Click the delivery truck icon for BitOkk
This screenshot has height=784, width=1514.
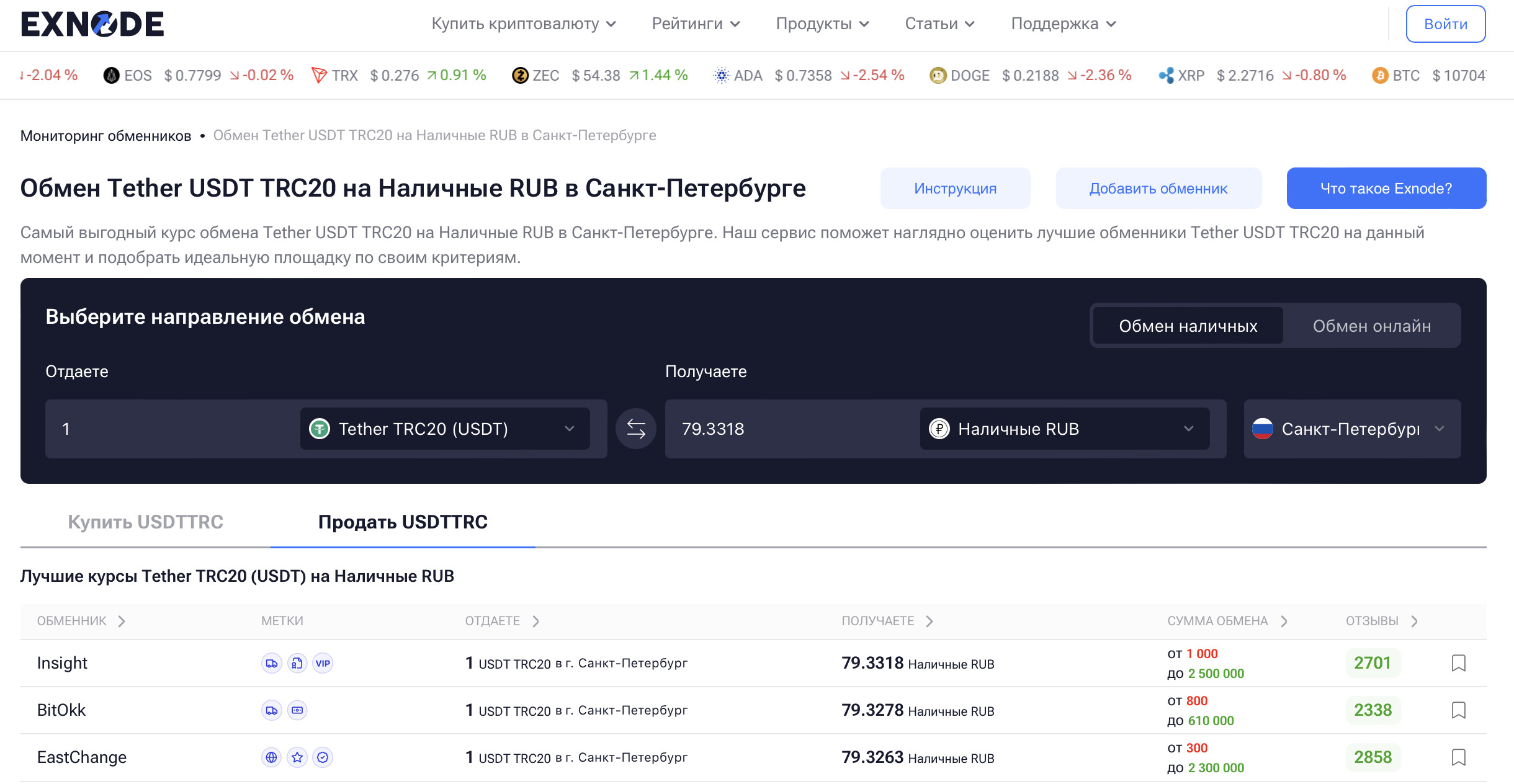click(272, 710)
